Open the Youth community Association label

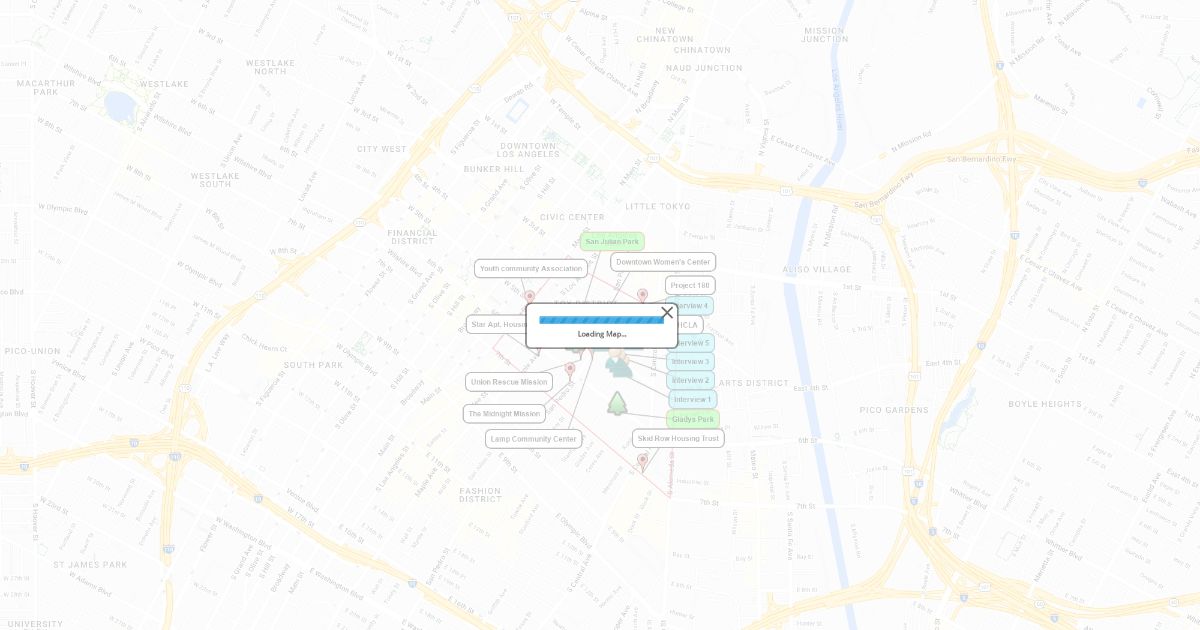click(x=531, y=268)
